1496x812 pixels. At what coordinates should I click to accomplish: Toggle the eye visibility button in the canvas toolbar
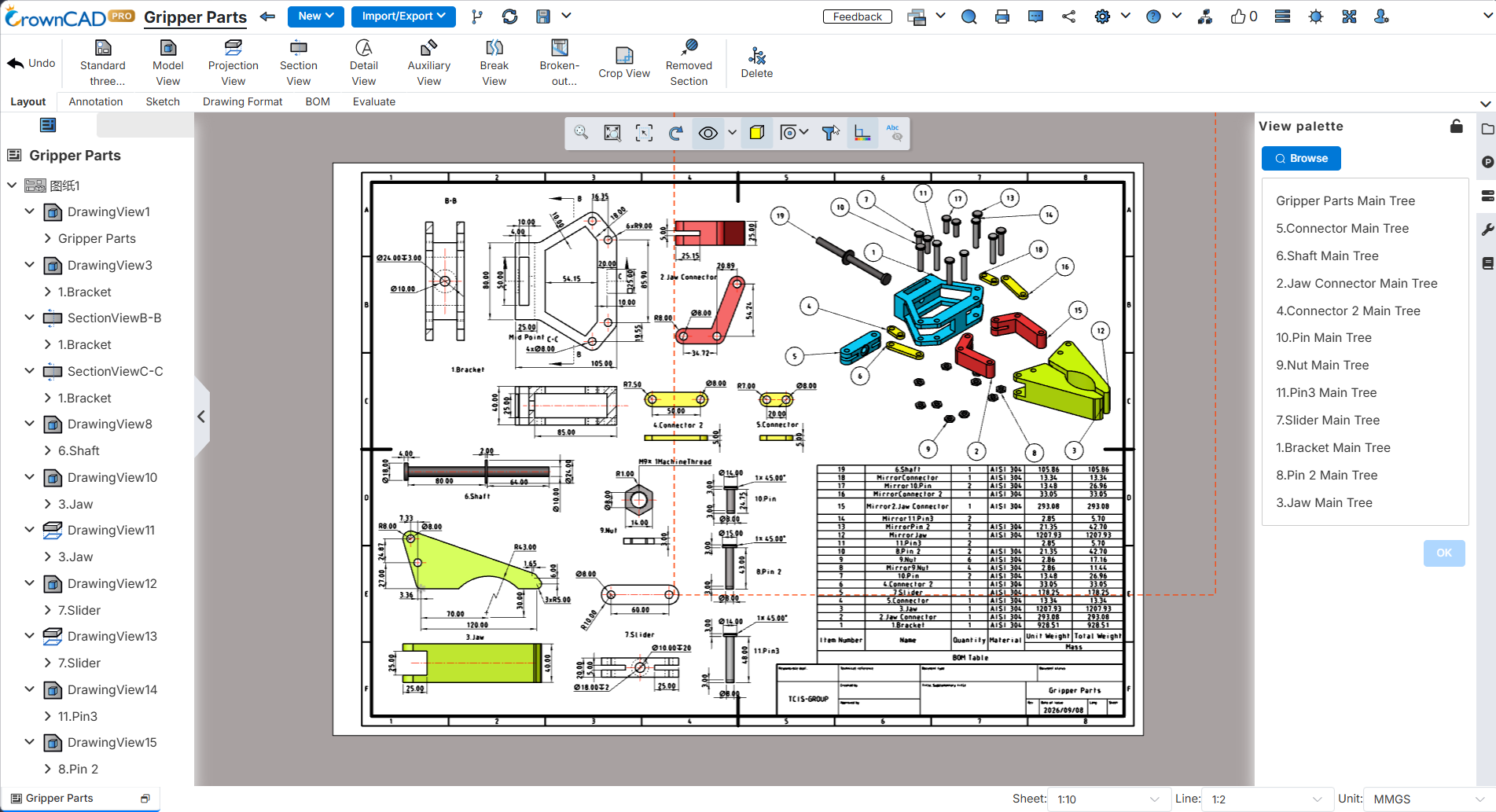(x=708, y=133)
